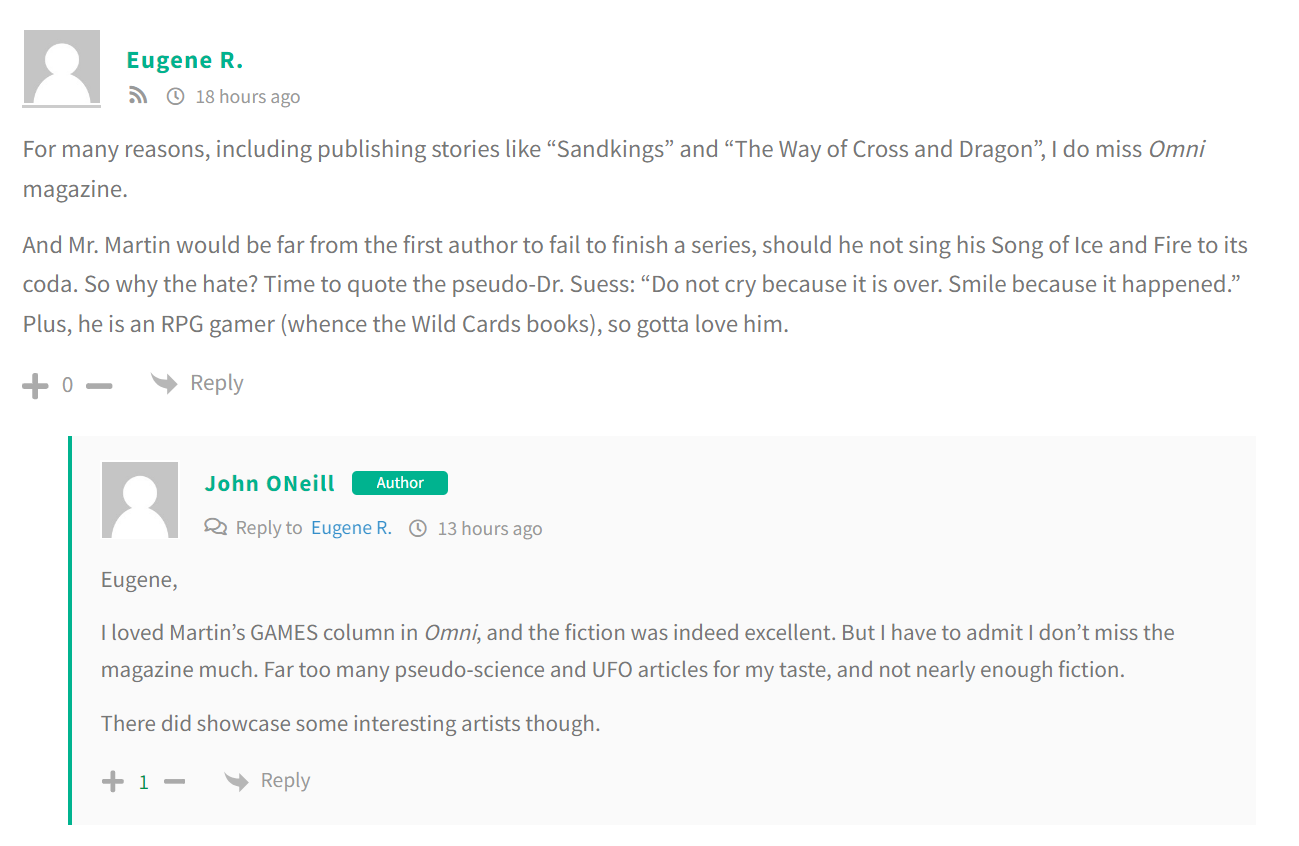
Task: Click John ONeill's avatar image
Action: click(140, 500)
